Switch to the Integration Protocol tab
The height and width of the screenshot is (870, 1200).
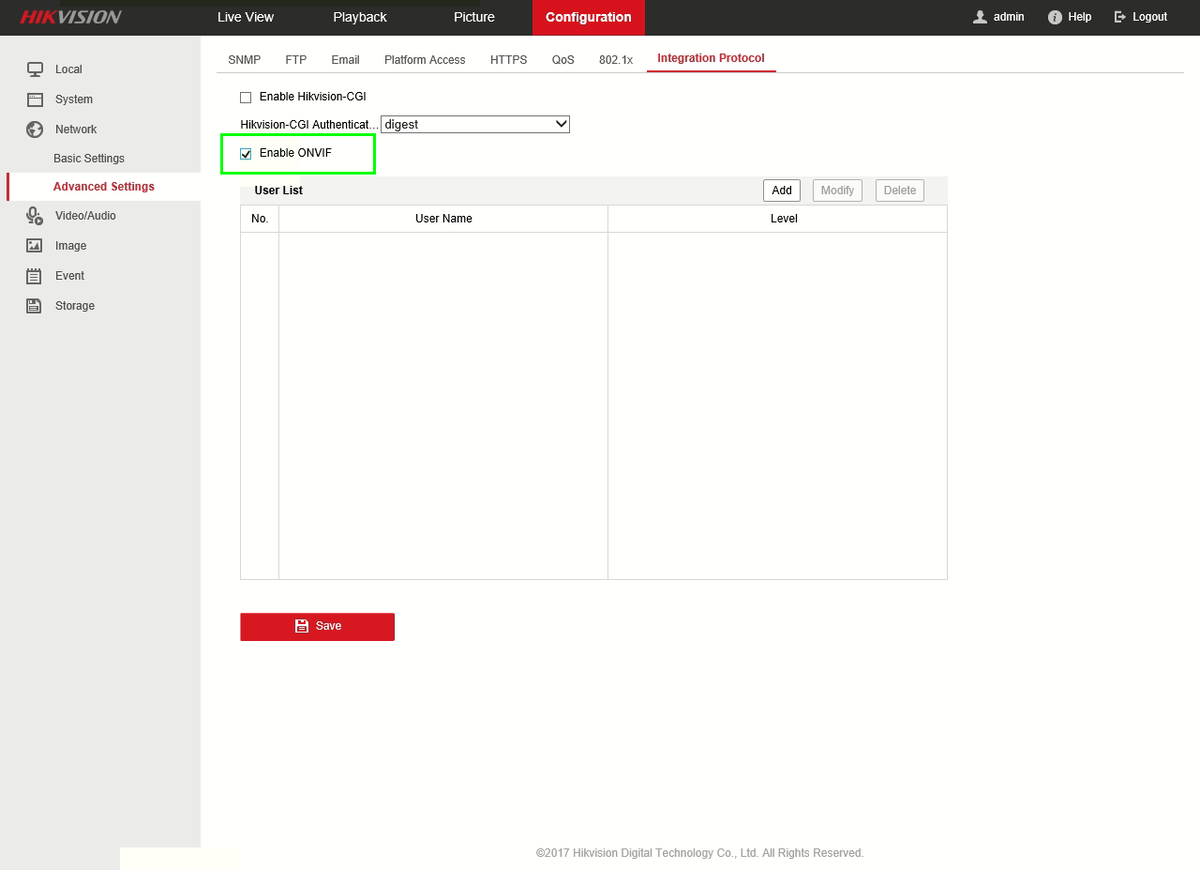[x=710, y=58]
